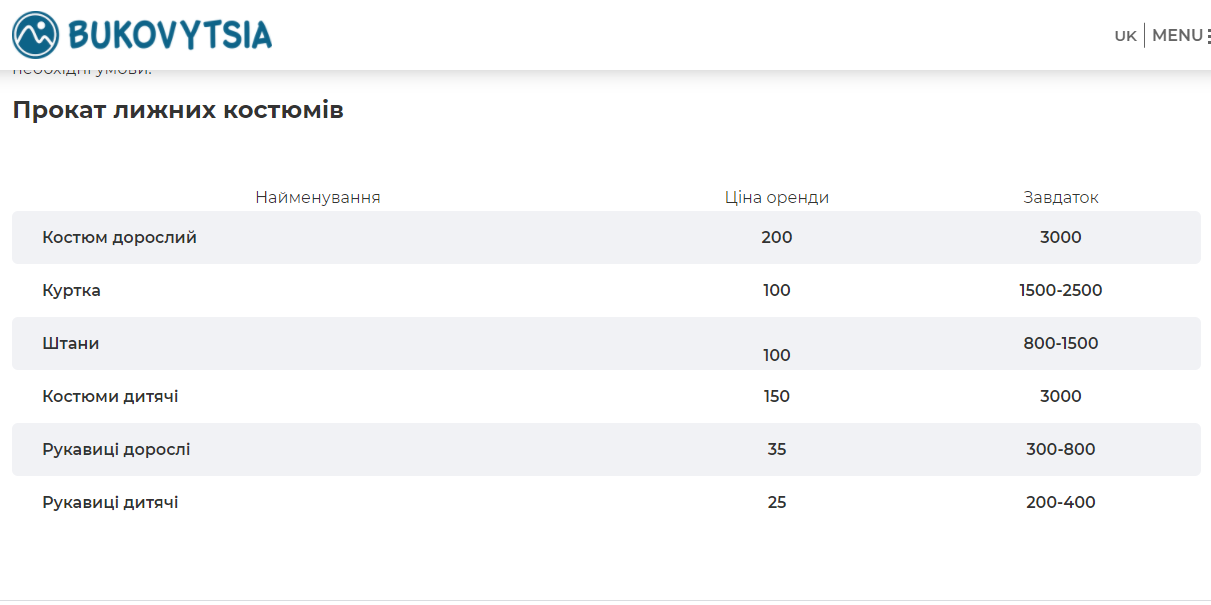1211x605 pixels.
Task: Click the 800-1500 deposit for trousers
Action: (x=1060, y=344)
